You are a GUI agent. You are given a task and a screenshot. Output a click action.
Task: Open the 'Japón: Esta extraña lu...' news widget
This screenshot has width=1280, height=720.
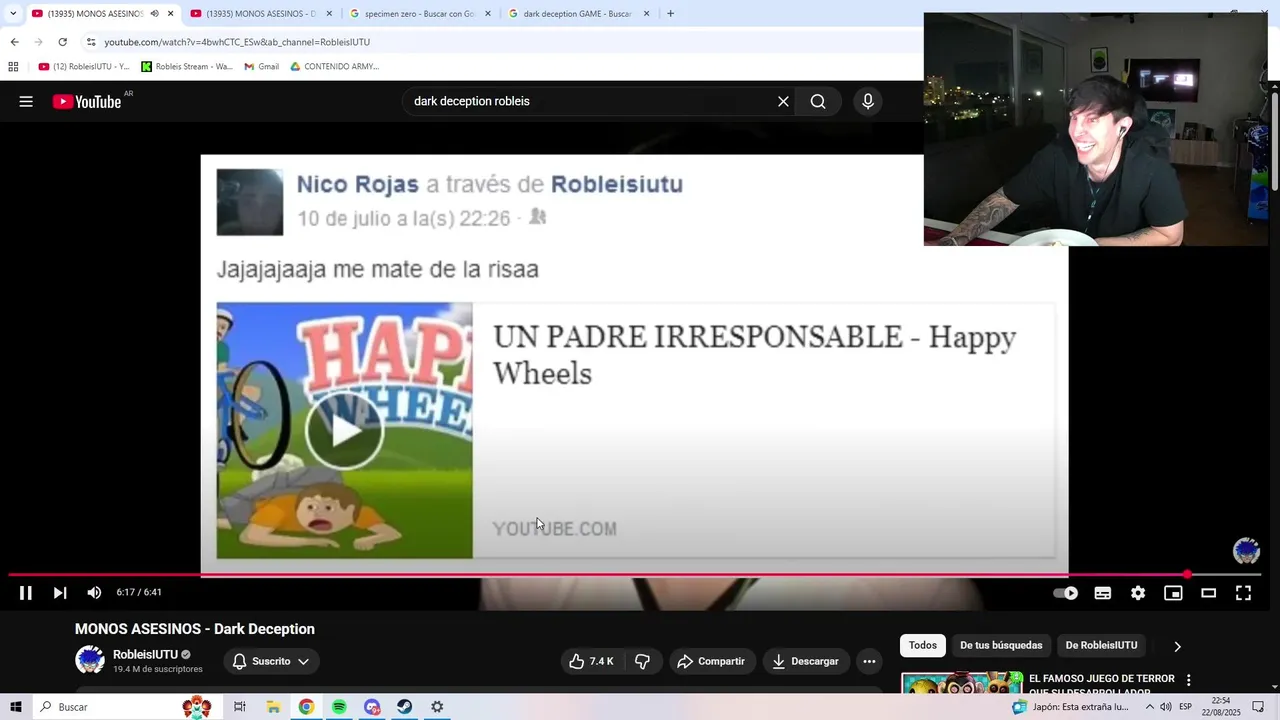(1070, 707)
